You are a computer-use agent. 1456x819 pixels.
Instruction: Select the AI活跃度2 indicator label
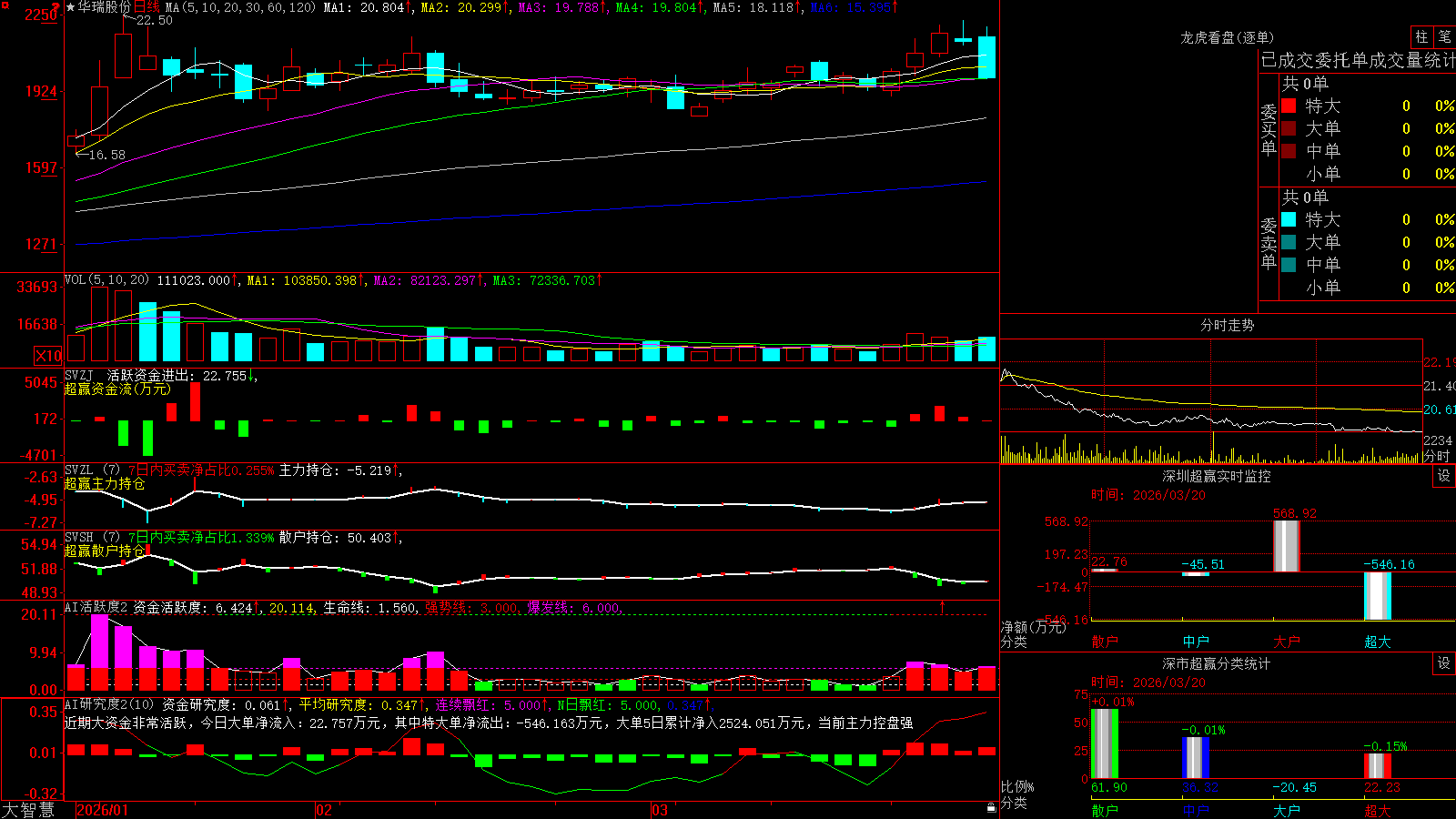tap(96, 608)
